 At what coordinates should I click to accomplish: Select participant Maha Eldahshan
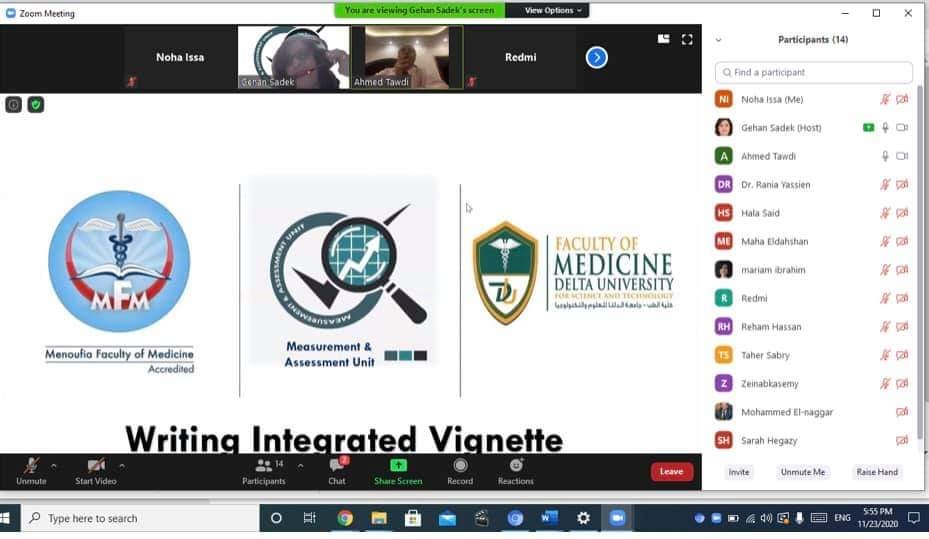point(813,242)
